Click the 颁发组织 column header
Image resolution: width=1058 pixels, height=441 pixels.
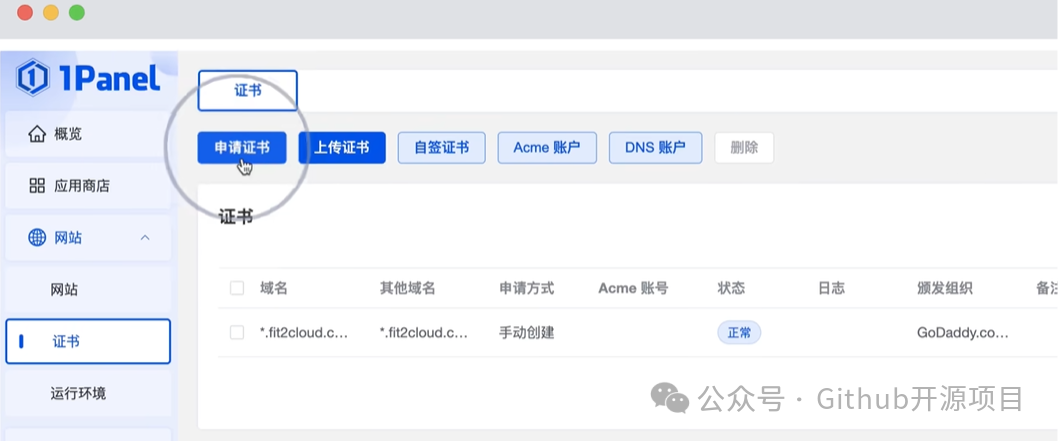coord(945,289)
